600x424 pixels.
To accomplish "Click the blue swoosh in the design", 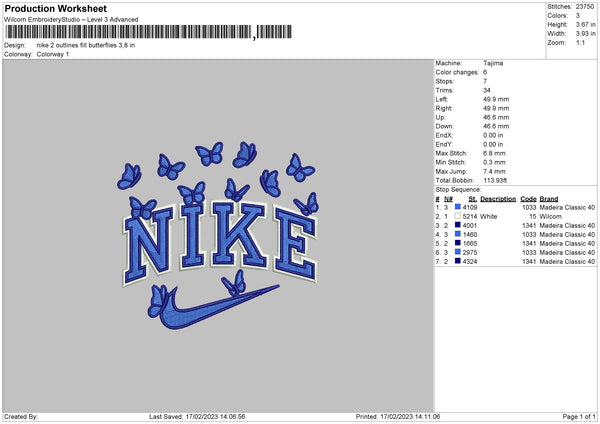I will pyautogui.click(x=219, y=307).
